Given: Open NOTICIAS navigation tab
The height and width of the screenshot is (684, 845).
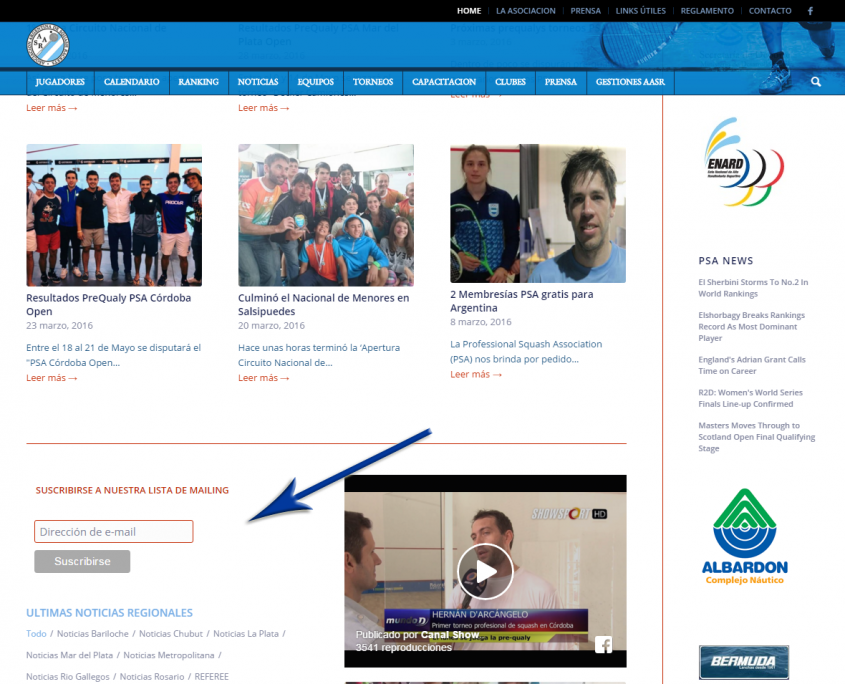Looking at the screenshot, I should pos(258,82).
